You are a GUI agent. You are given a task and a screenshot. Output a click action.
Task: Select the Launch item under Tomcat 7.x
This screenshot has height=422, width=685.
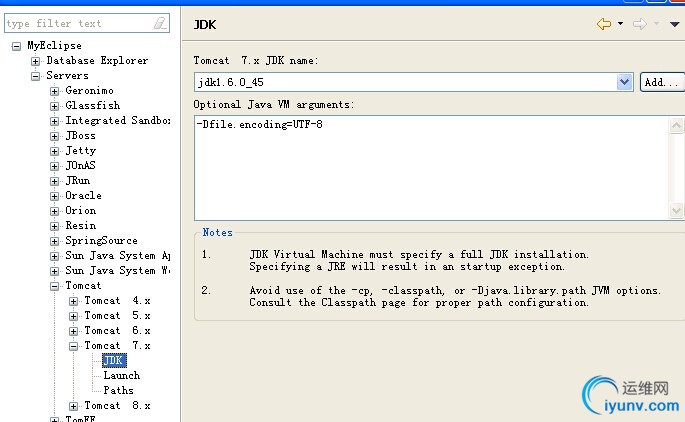tap(121, 375)
